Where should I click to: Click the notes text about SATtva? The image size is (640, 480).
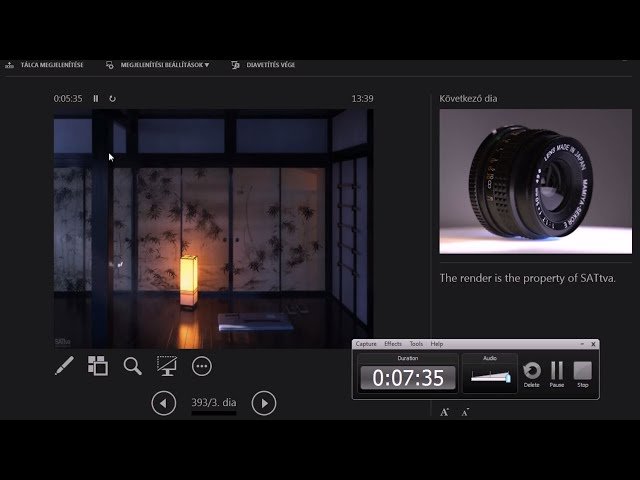tap(527, 278)
